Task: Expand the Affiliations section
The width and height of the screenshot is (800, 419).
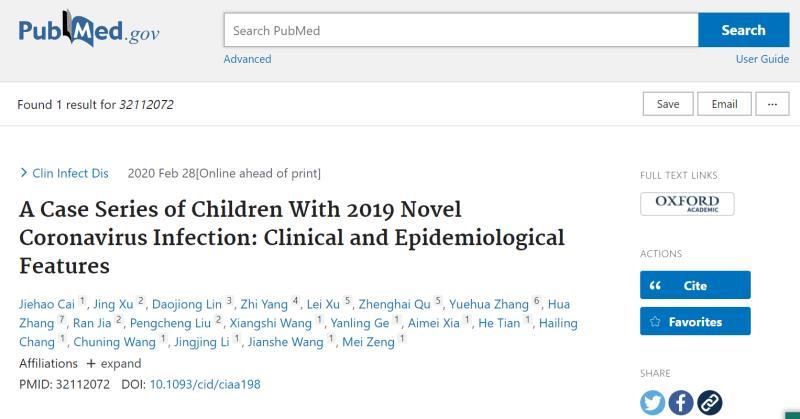Action: pyautogui.click(x=113, y=363)
